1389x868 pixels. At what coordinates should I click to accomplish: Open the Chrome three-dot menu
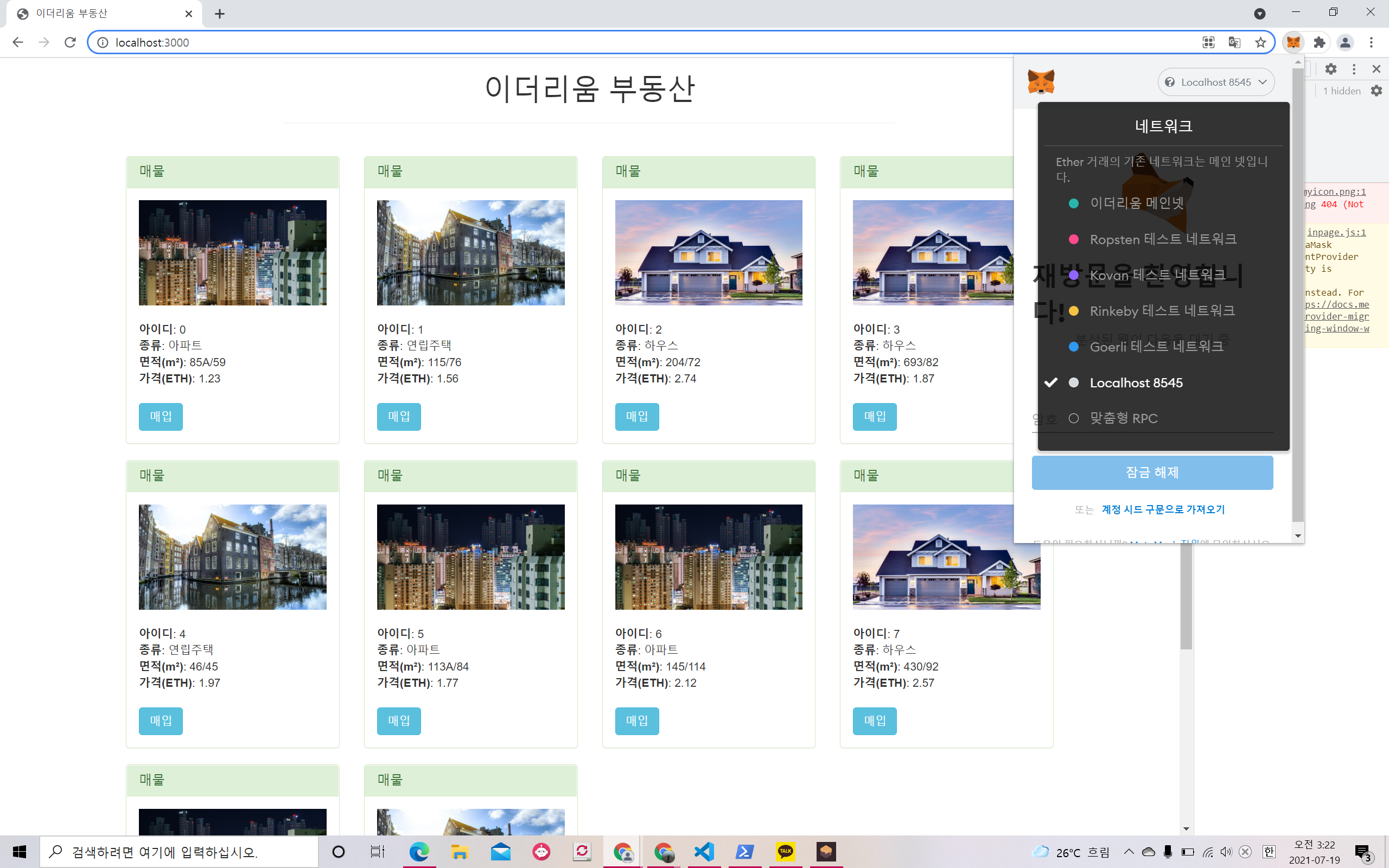pos(1371,42)
